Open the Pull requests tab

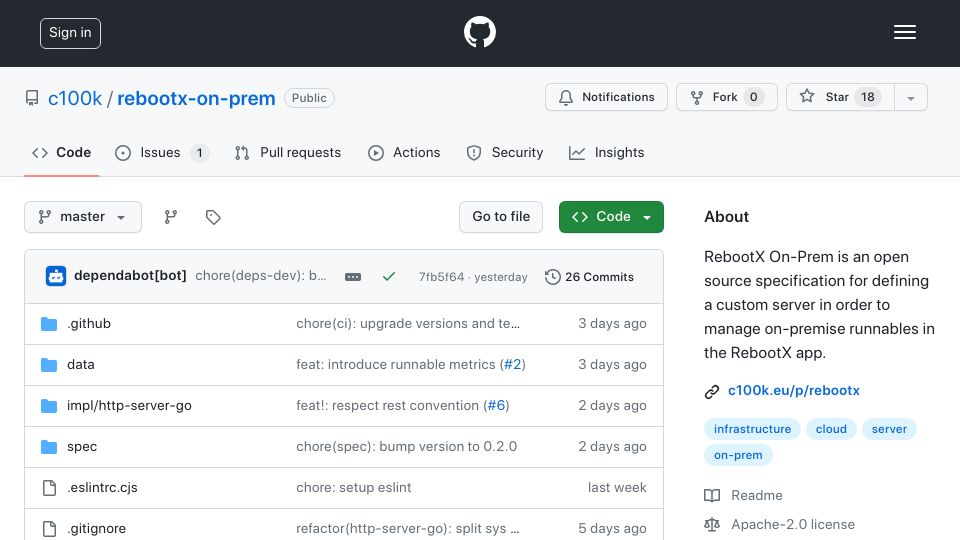pyautogui.click(x=287, y=152)
